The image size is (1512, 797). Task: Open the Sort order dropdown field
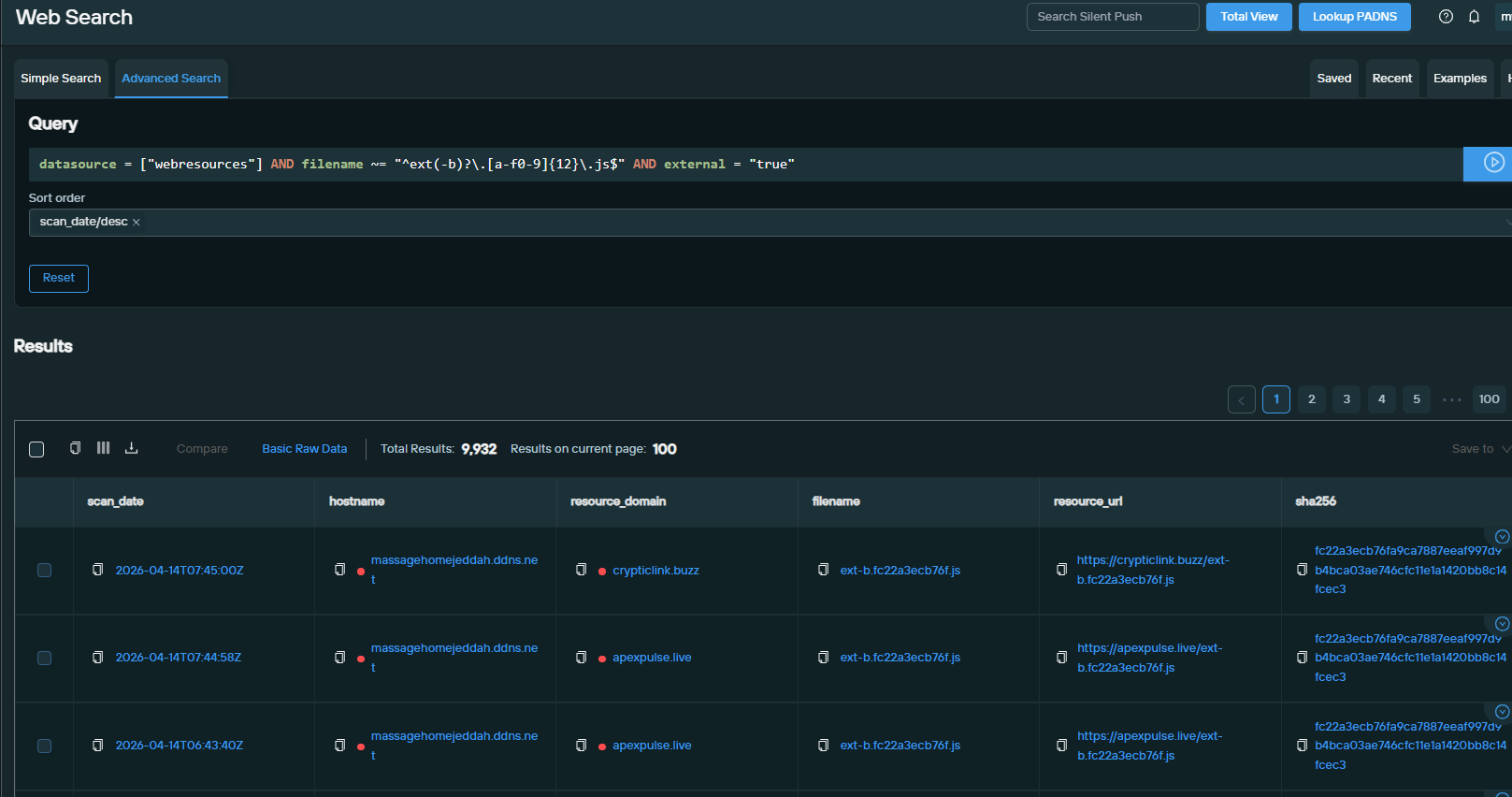coord(770,223)
